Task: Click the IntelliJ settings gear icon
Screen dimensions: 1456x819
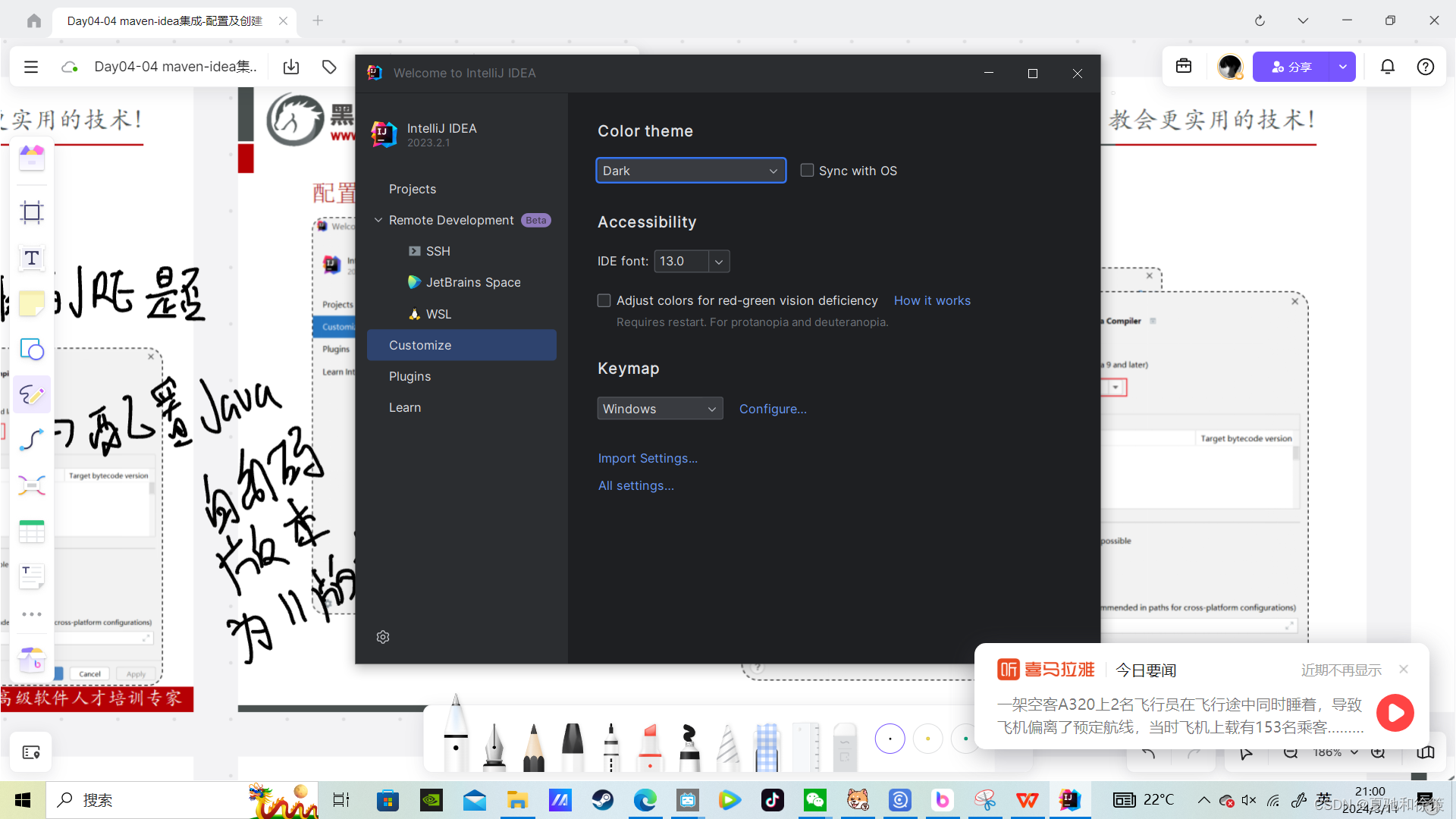Action: [383, 637]
